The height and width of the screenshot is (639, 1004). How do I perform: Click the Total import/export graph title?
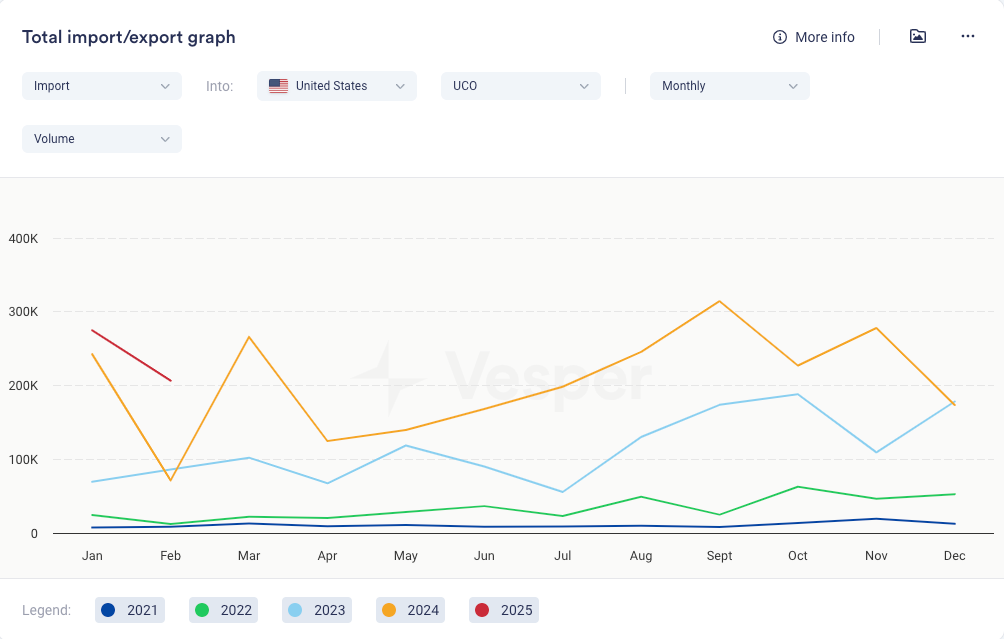pyautogui.click(x=129, y=38)
